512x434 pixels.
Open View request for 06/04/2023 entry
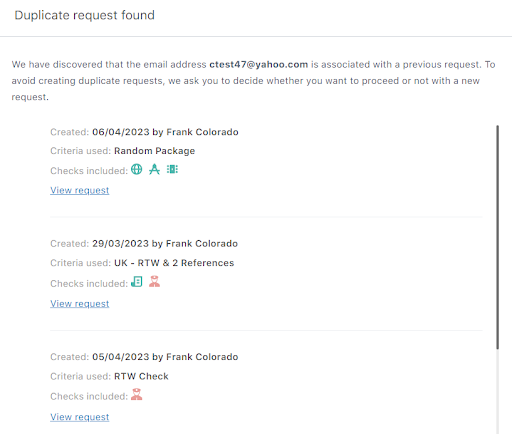(x=80, y=190)
